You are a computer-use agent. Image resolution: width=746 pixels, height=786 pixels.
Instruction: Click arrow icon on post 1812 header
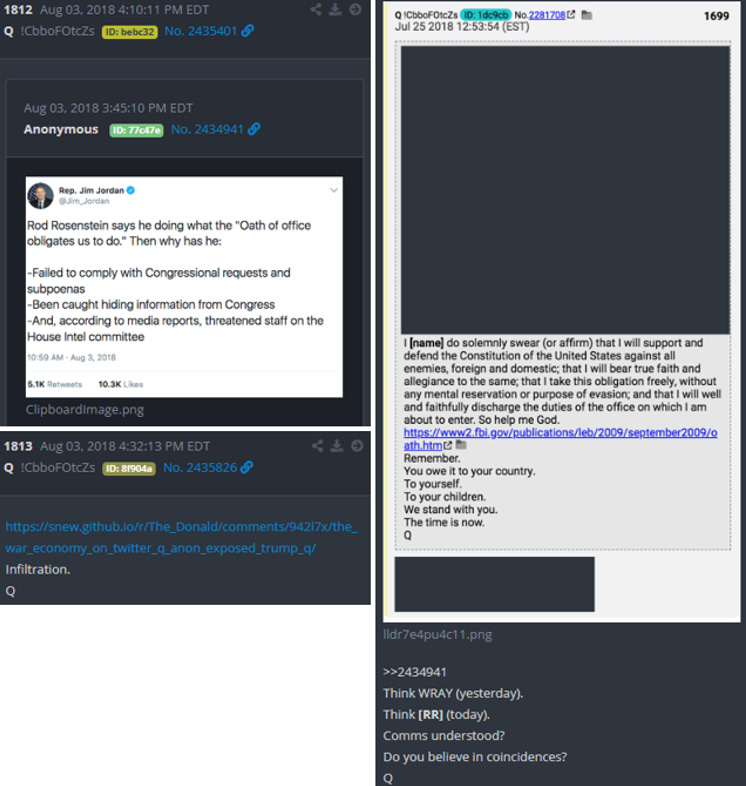coord(355,10)
